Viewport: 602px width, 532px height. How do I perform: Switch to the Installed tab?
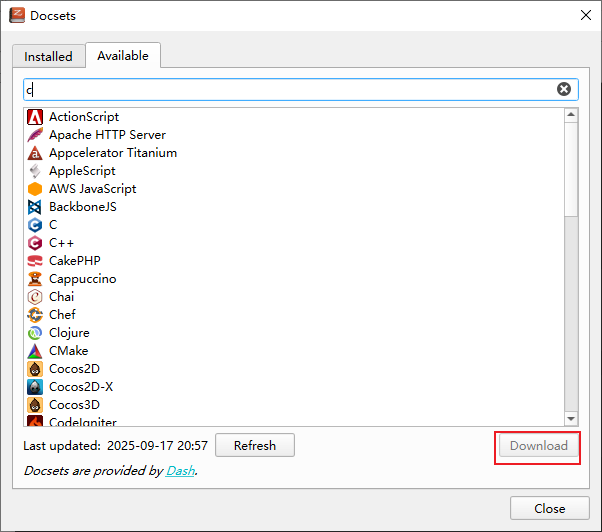[x=48, y=57]
